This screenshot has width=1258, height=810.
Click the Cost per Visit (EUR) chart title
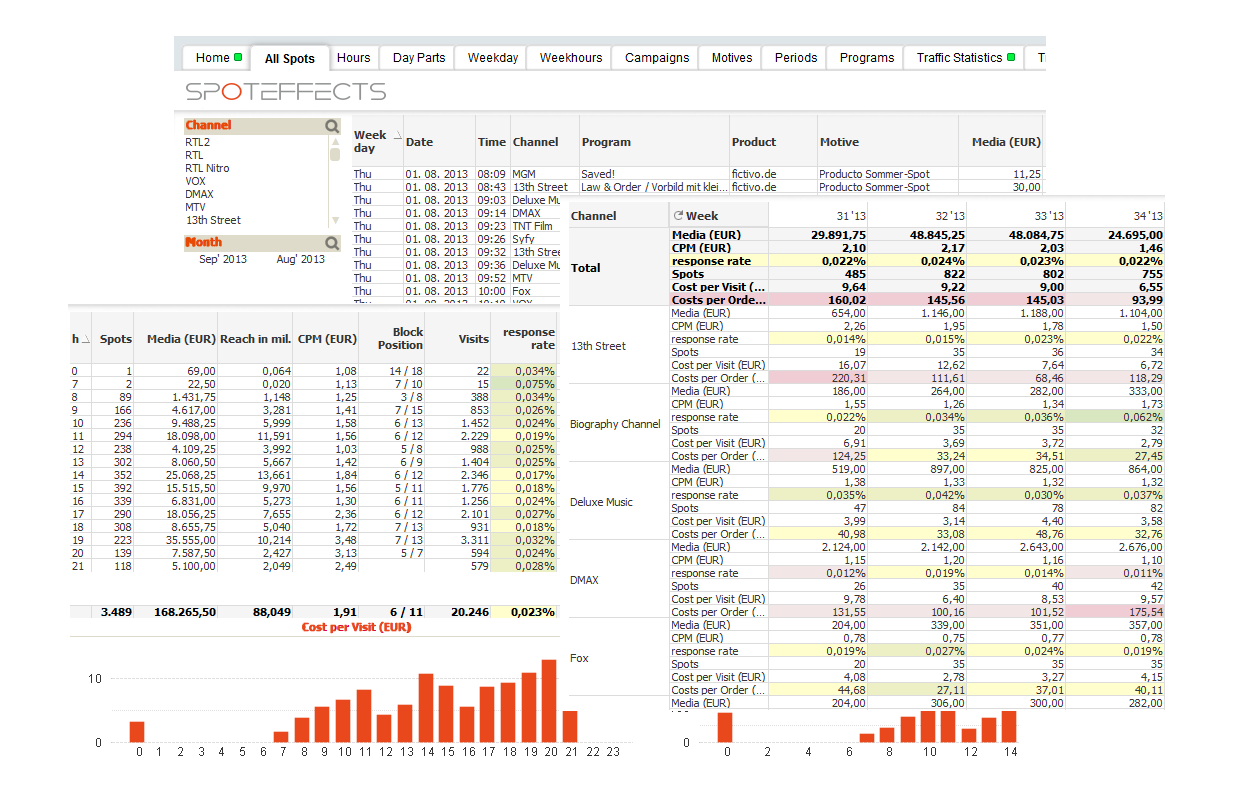[357, 627]
